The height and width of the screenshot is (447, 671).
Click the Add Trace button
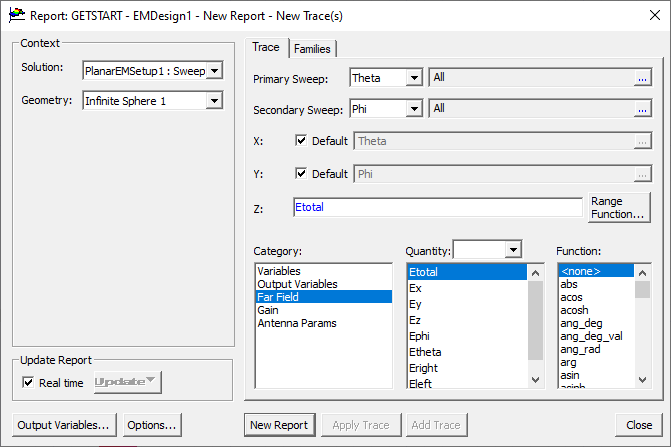436,425
